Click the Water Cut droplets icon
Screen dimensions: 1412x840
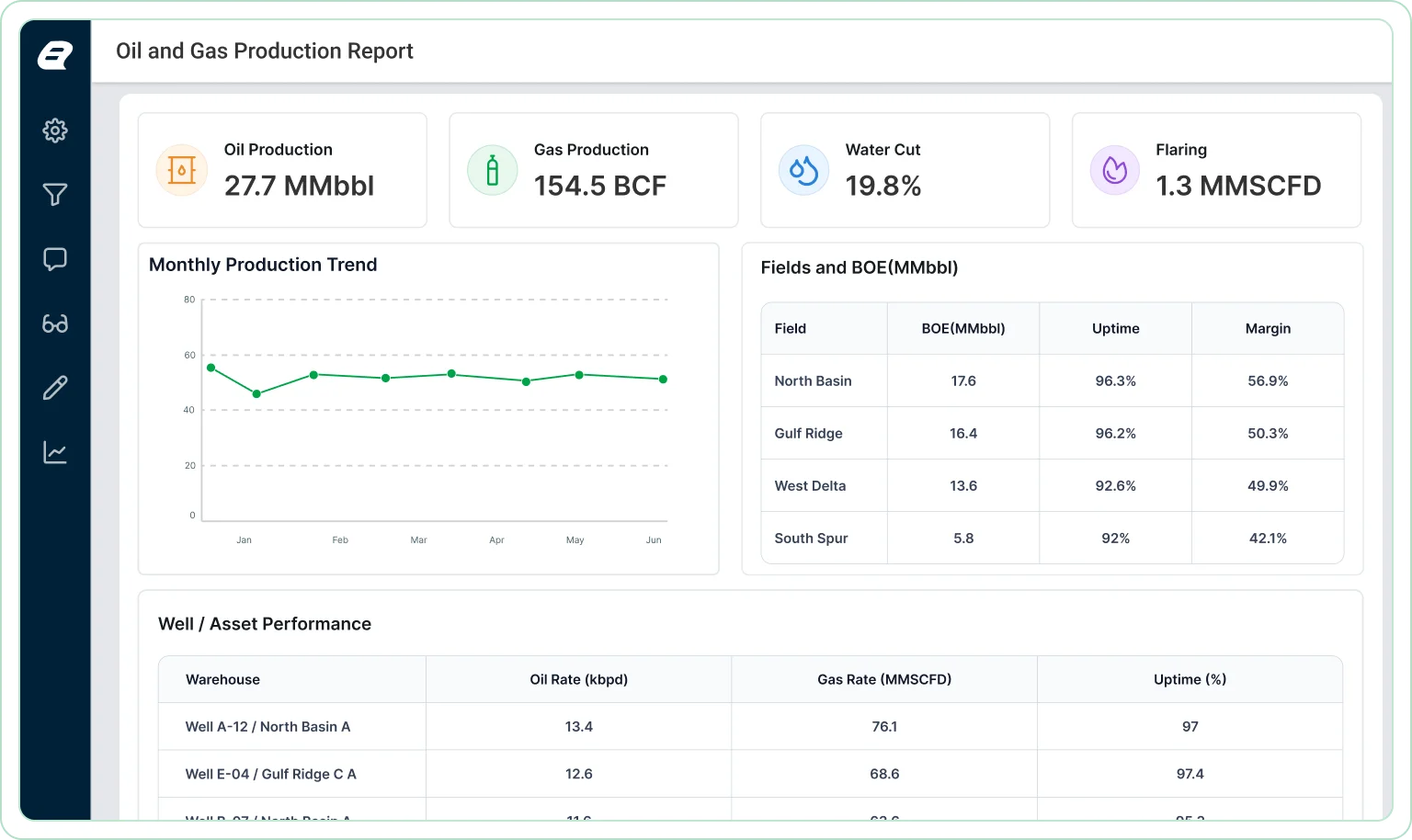click(x=804, y=170)
